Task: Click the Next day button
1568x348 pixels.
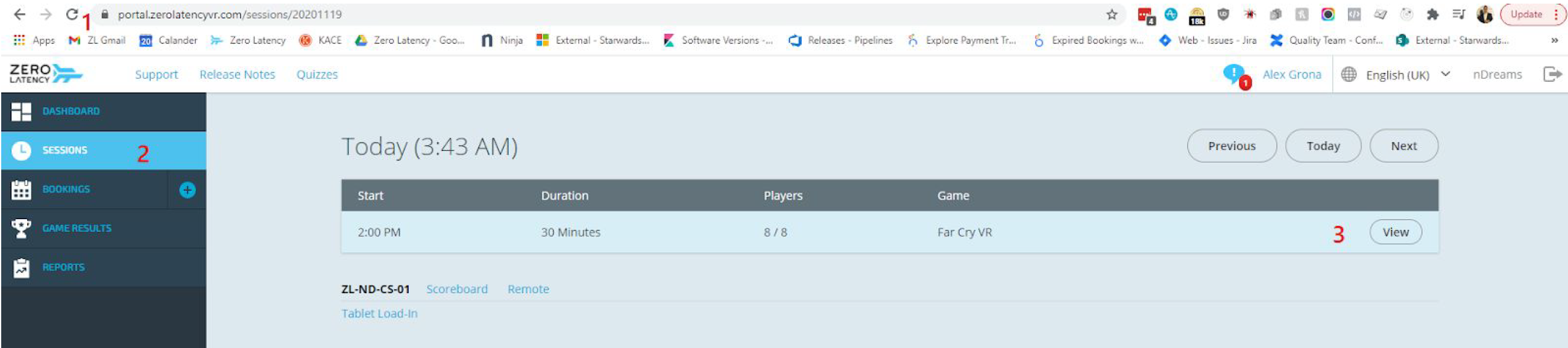Action: tap(1403, 146)
